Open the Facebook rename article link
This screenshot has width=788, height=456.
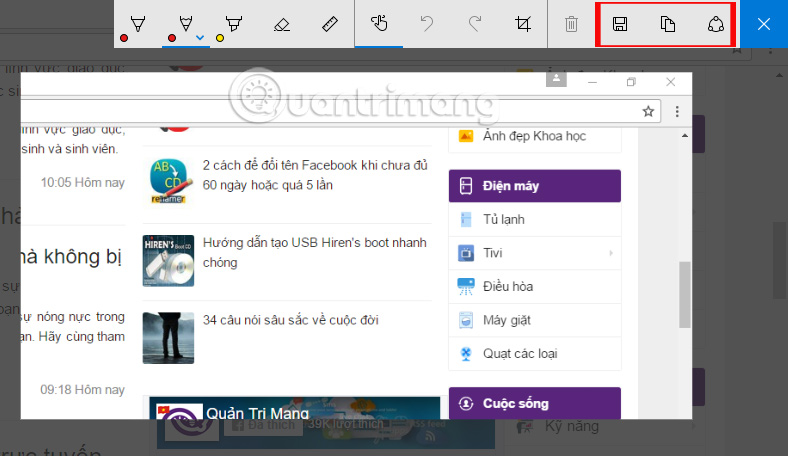click(x=315, y=175)
